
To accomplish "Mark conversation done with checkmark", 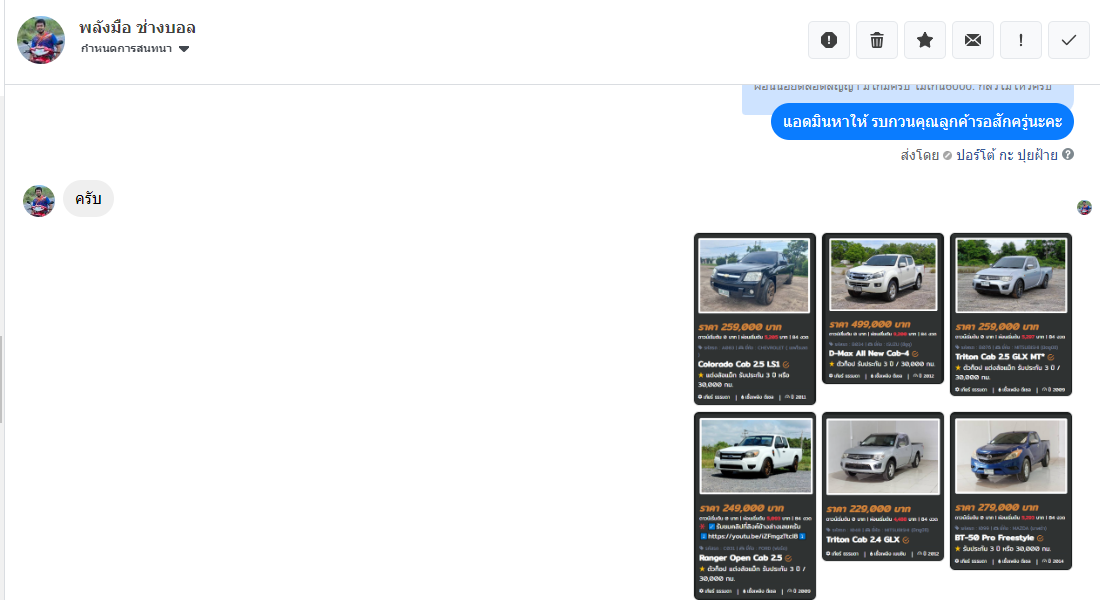I will click(x=1068, y=40).
